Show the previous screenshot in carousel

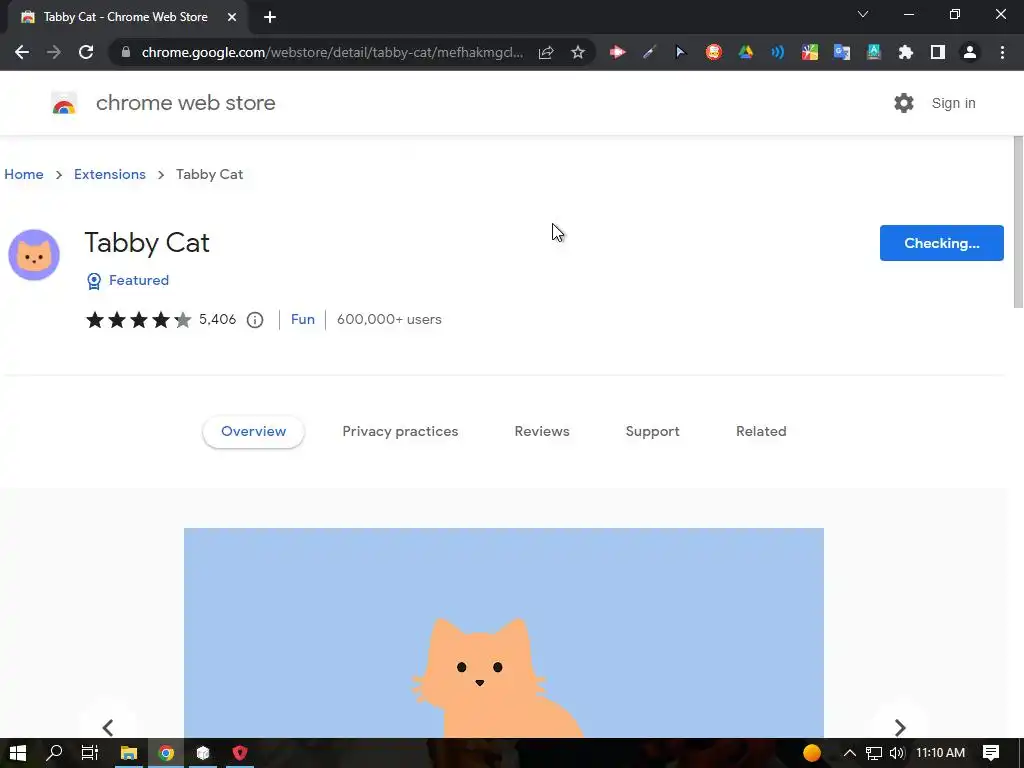(x=108, y=727)
